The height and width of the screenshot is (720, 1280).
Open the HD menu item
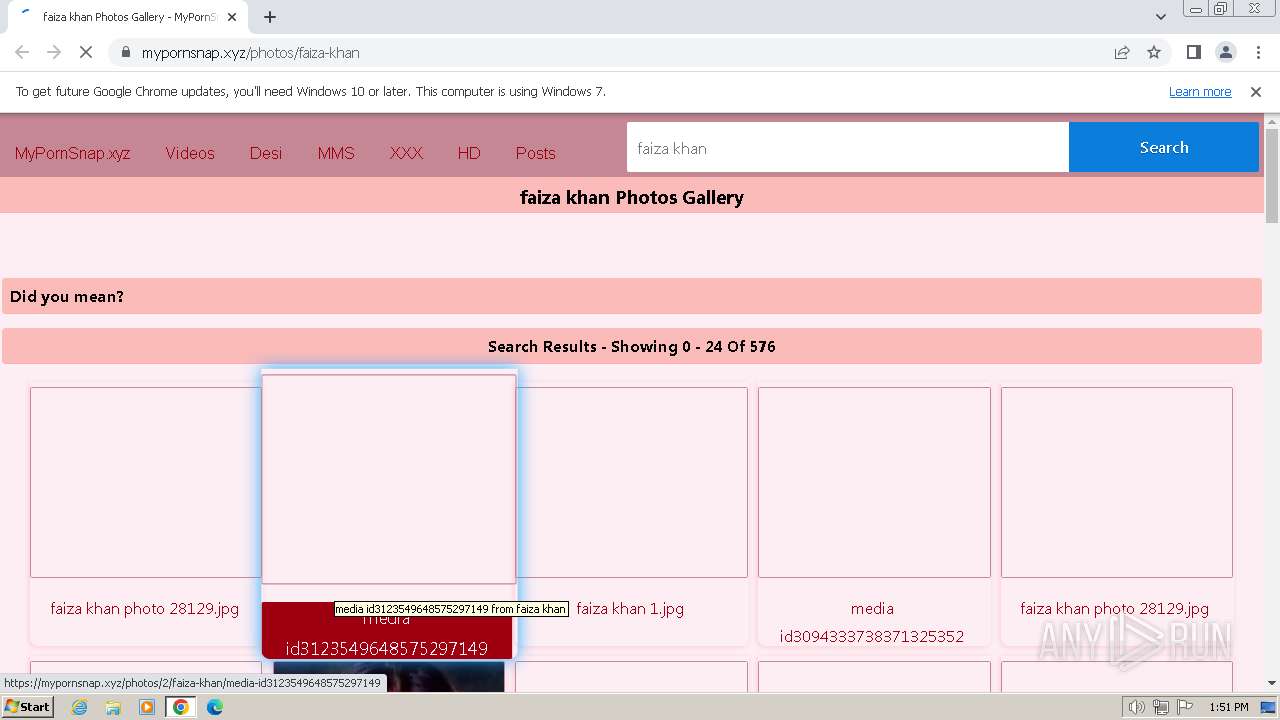point(469,153)
